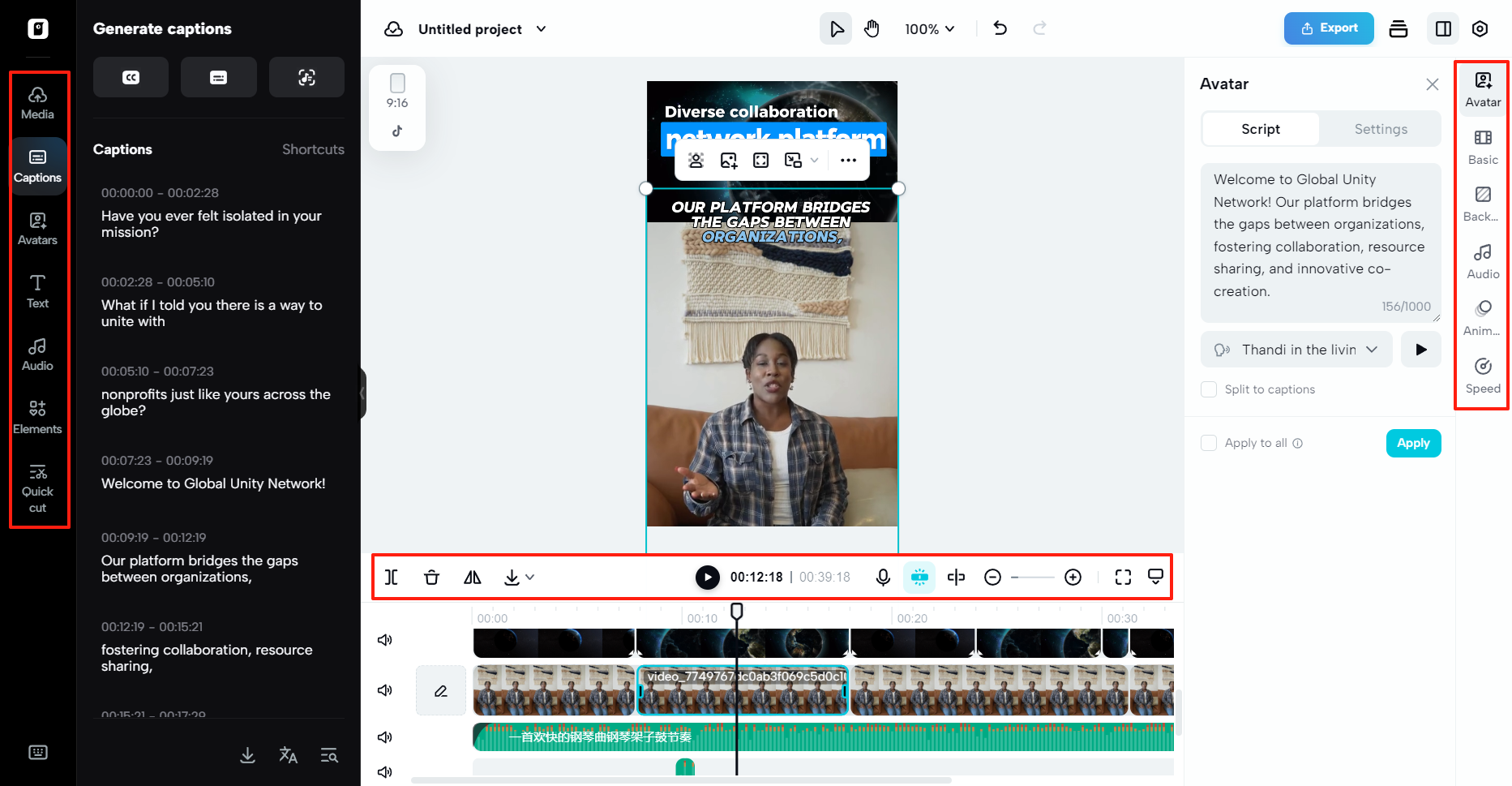Screen dimensions: 1512x786
Task: Open the Audio properties tab
Action: pyautogui.click(x=1483, y=261)
